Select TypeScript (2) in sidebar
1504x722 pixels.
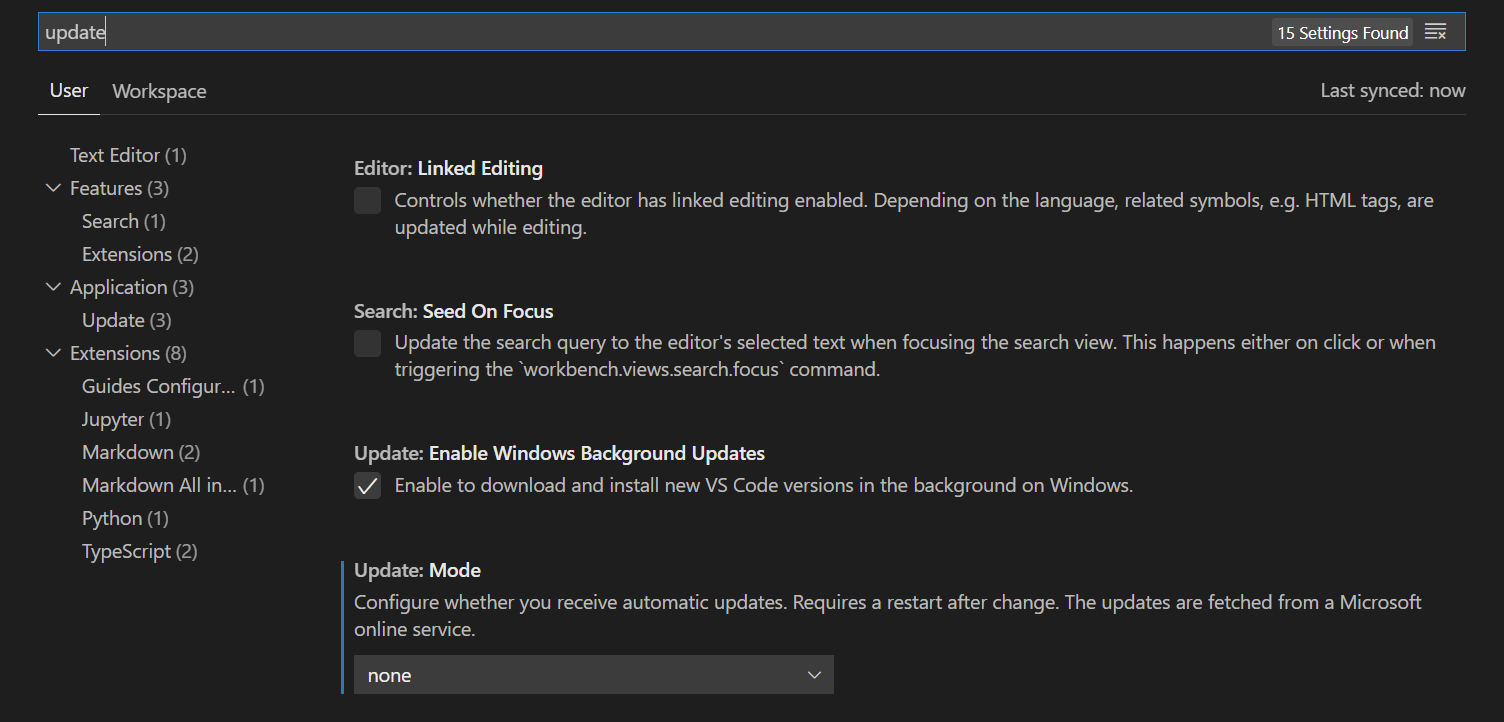tap(140, 551)
